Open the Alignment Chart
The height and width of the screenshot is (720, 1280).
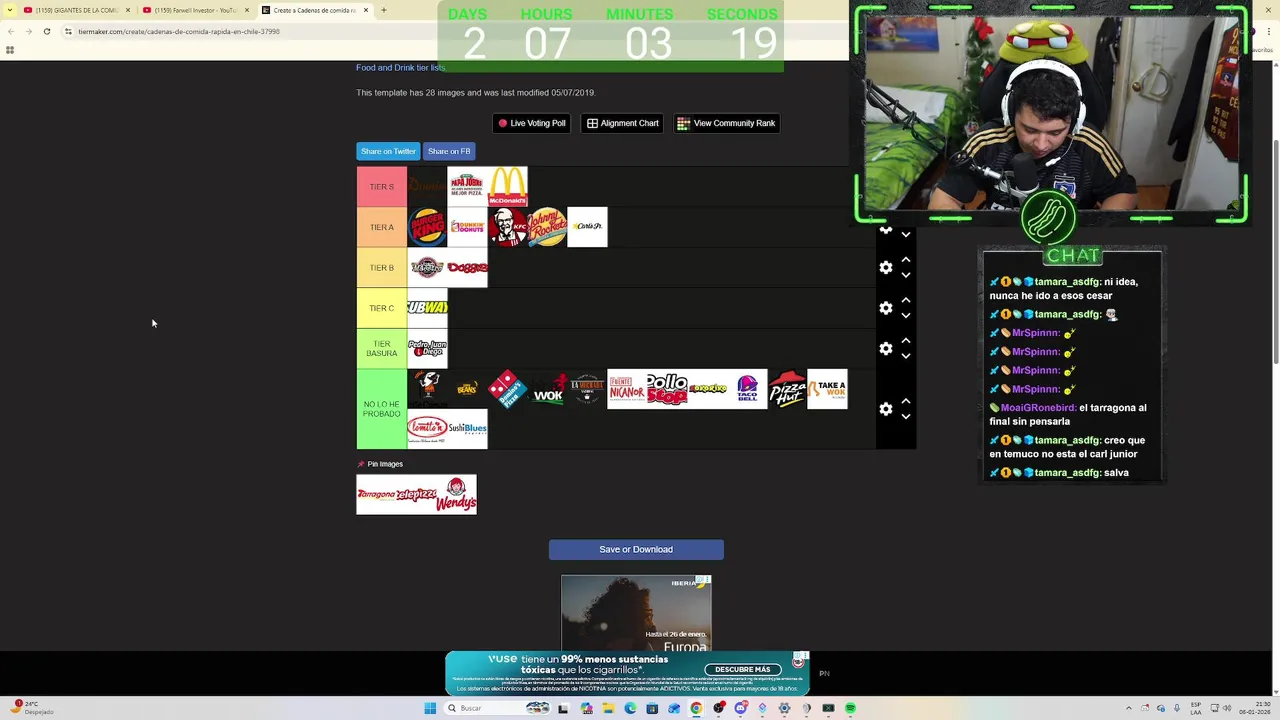(623, 123)
